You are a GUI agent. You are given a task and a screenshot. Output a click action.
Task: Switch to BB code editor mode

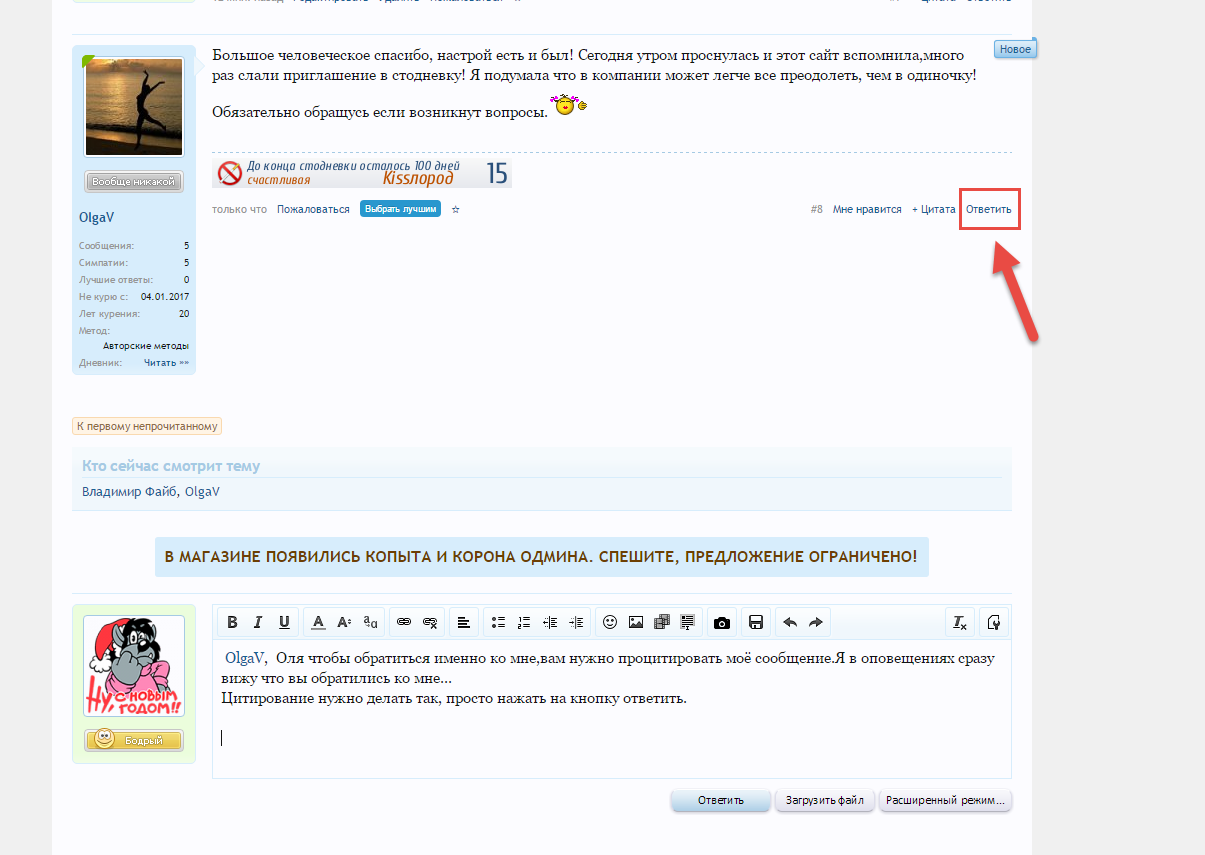pos(993,622)
